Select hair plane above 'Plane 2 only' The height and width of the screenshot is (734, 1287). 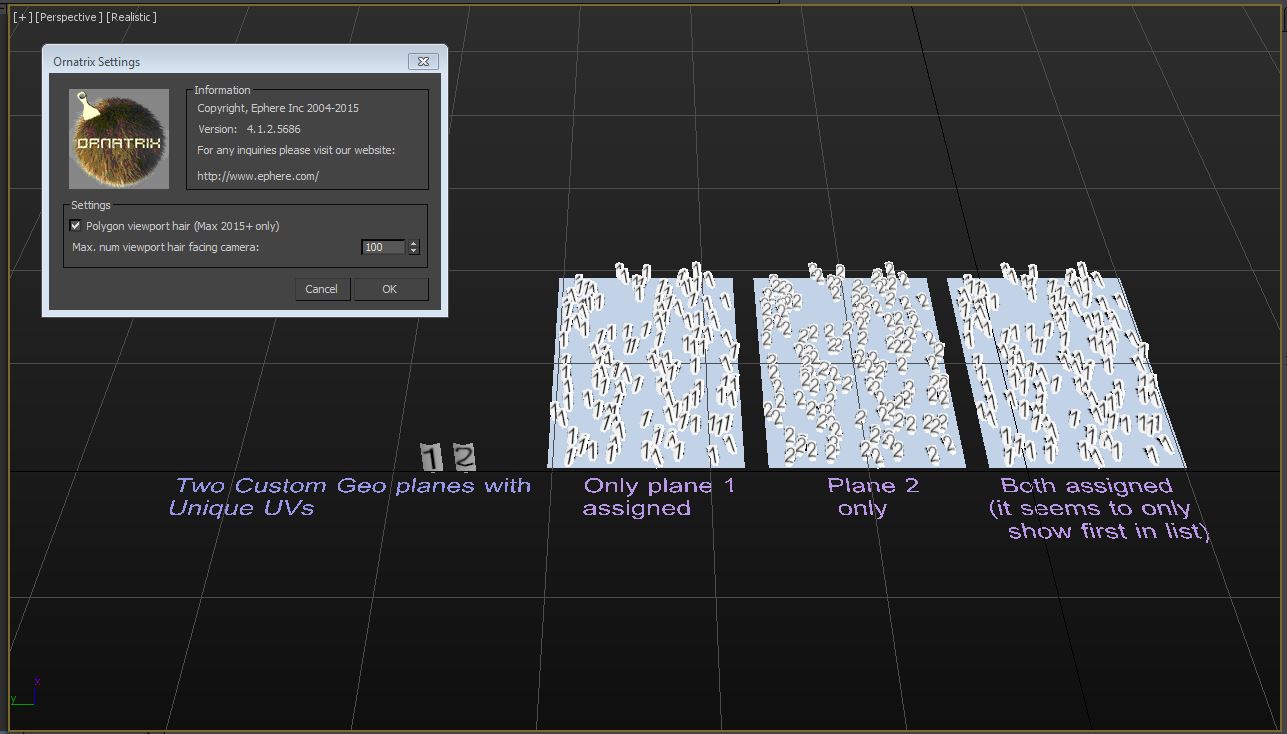coord(857,372)
